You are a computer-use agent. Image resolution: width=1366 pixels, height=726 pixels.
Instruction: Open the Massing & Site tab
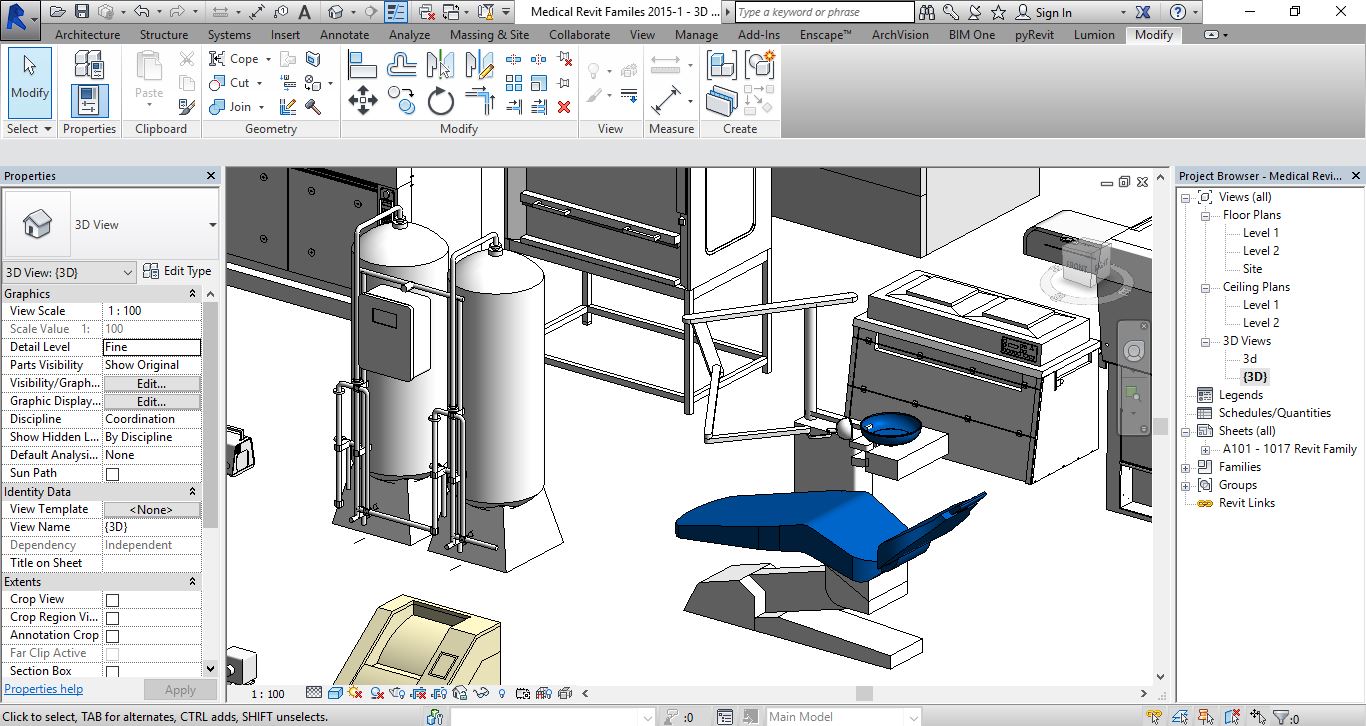click(489, 34)
